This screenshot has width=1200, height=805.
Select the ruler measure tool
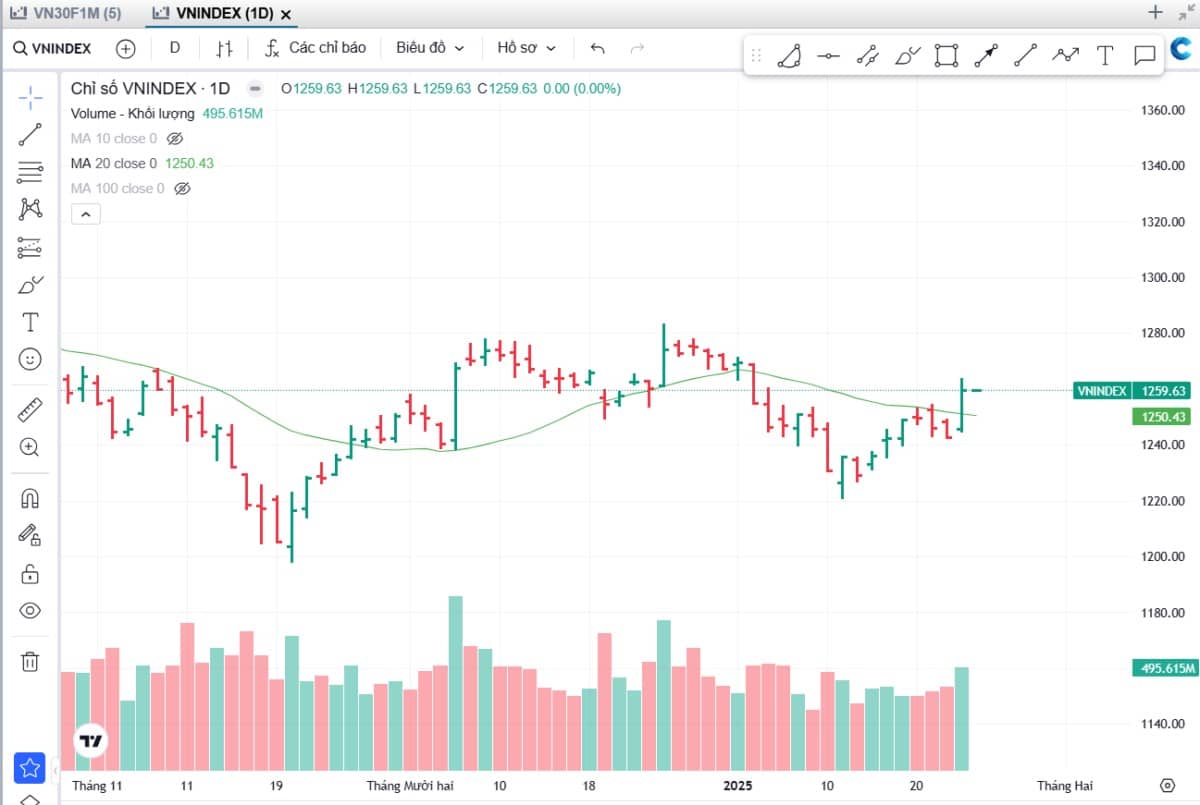30,410
